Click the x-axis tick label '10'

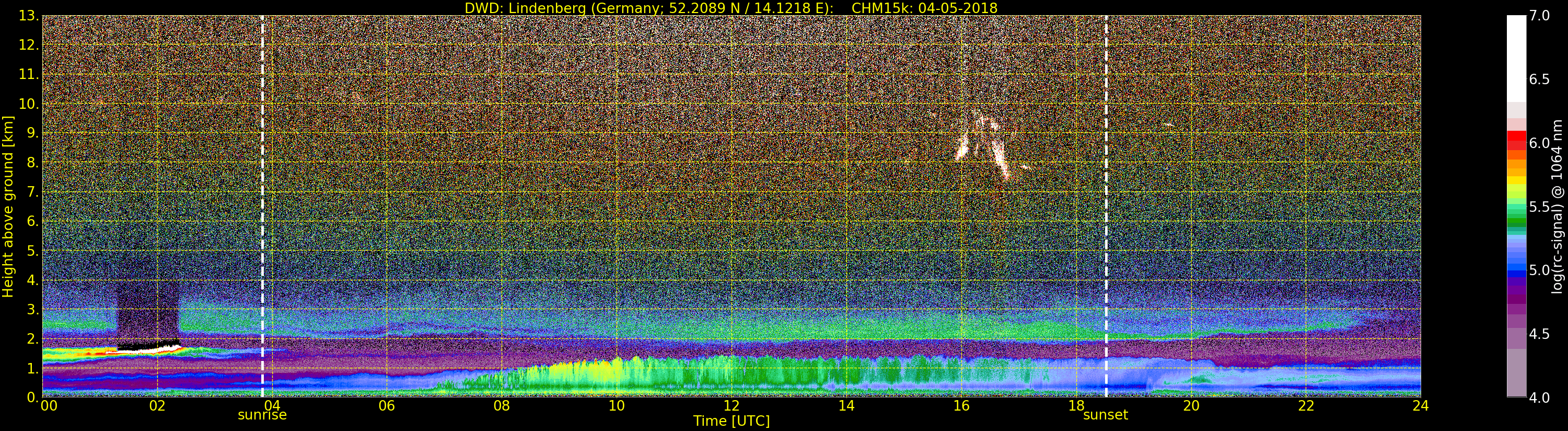point(617,405)
